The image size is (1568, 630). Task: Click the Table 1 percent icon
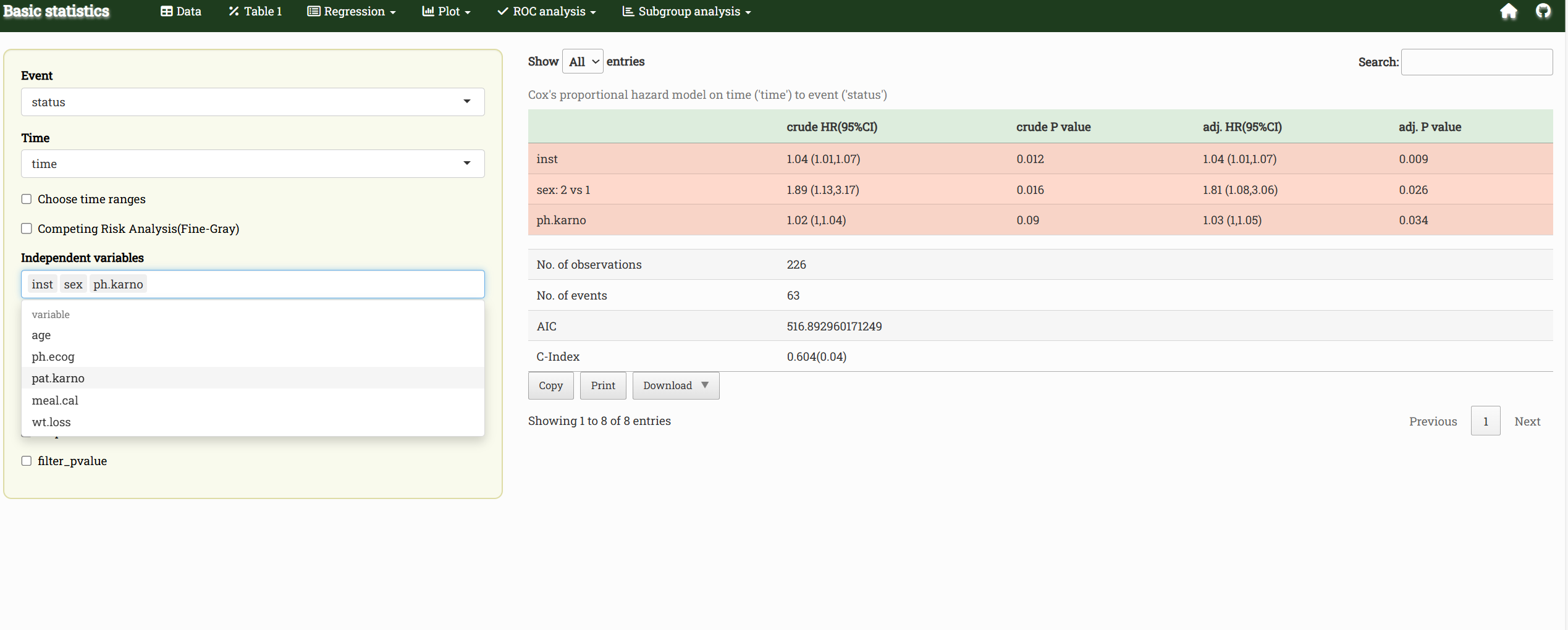[234, 12]
